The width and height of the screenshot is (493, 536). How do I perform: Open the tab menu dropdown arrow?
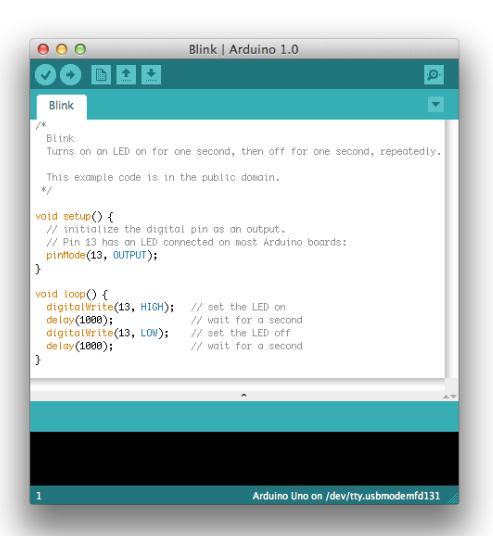pyautogui.click(x=436, y=104)
